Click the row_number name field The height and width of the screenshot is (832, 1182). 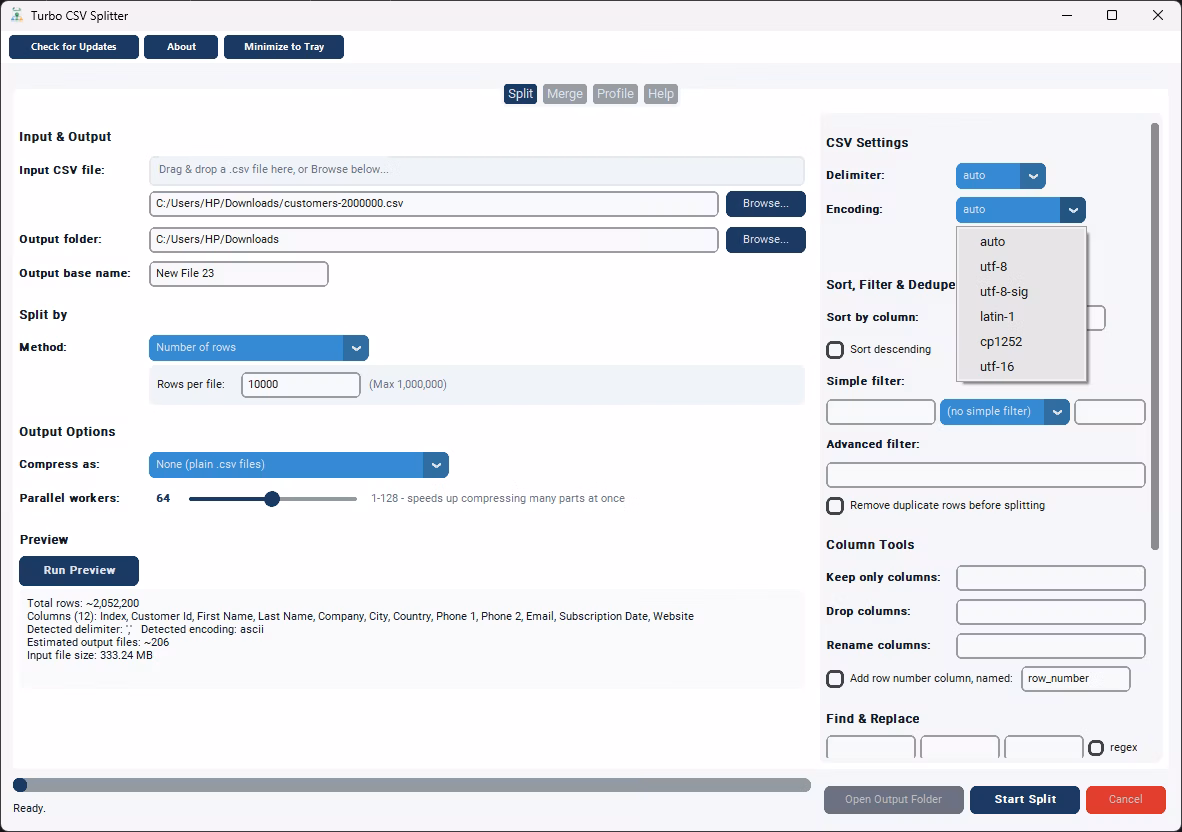(x=1076, y=679)
